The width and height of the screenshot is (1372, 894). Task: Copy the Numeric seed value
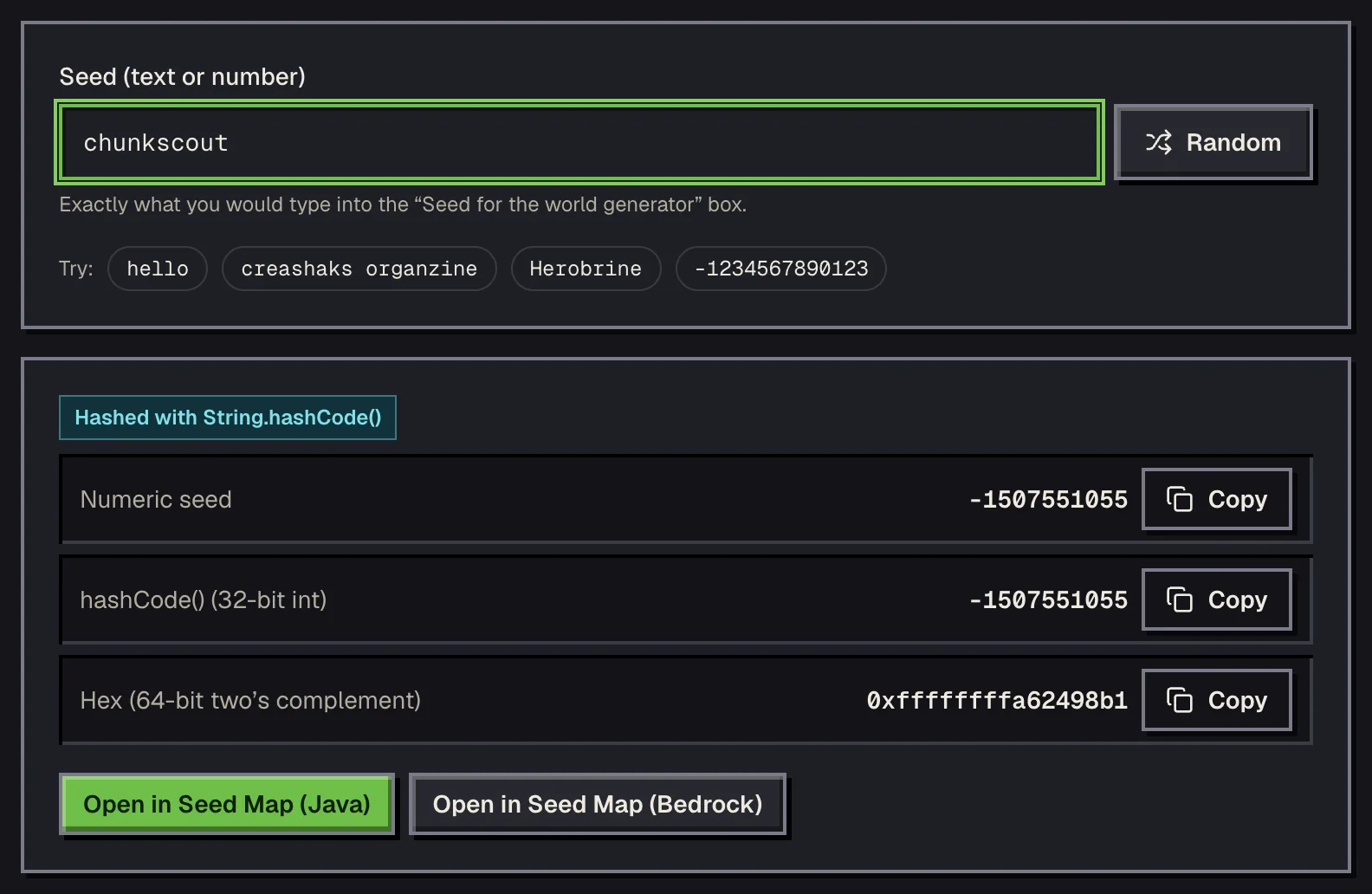coord(1216,499)
